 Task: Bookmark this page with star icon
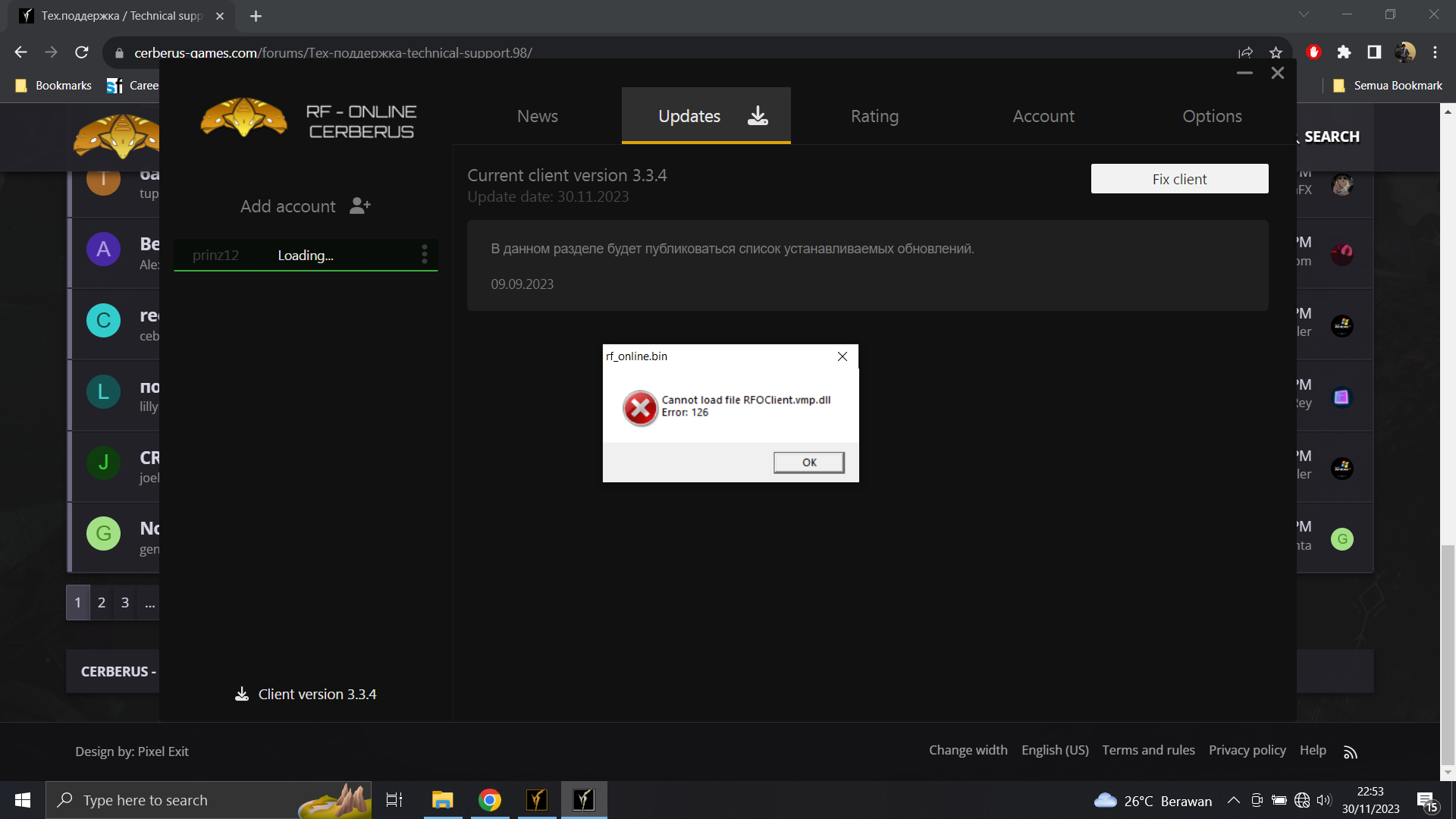point(1276,52)
